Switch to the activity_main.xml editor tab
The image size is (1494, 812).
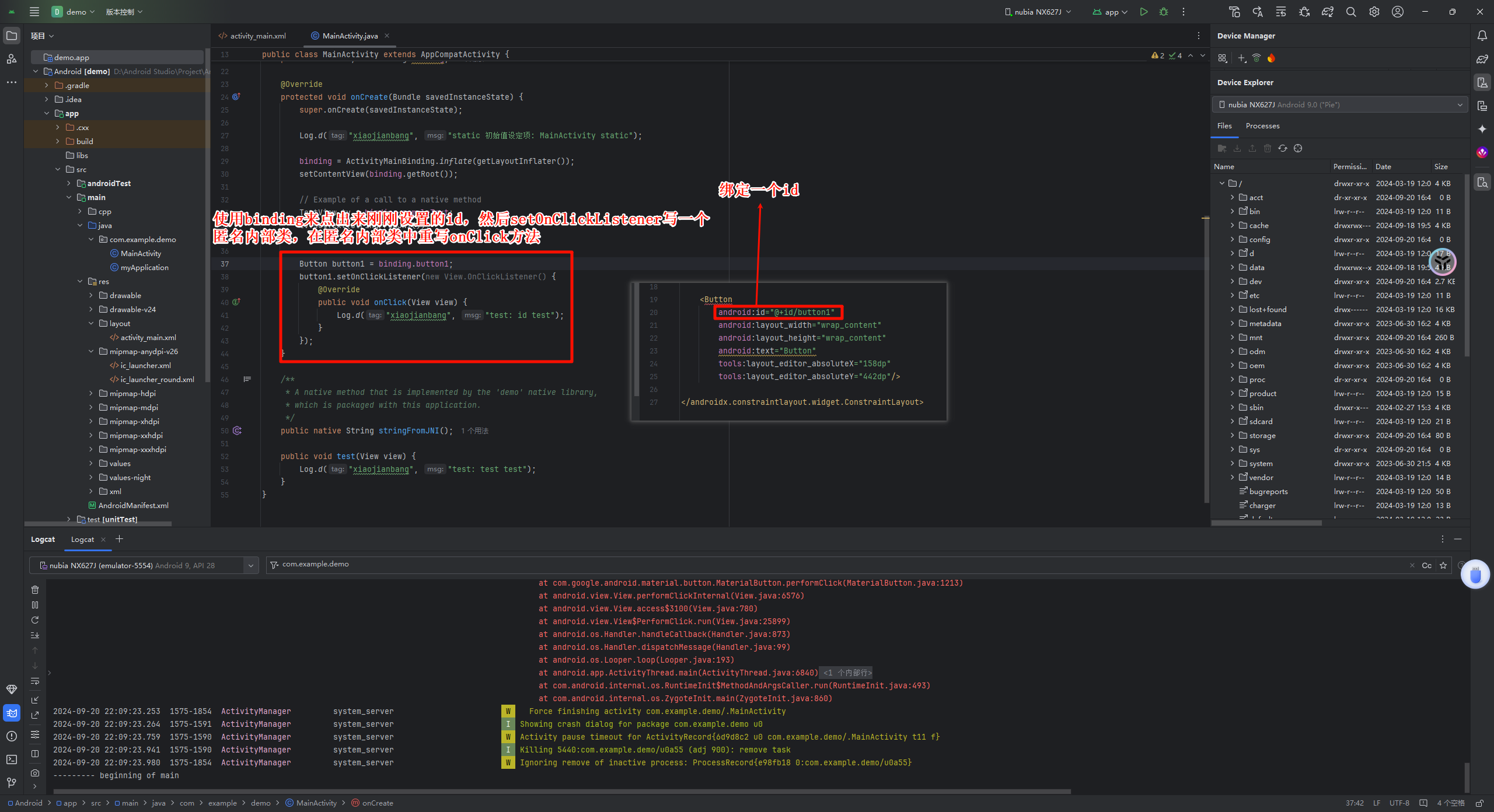pyautogui.click(x=257, y=36)
